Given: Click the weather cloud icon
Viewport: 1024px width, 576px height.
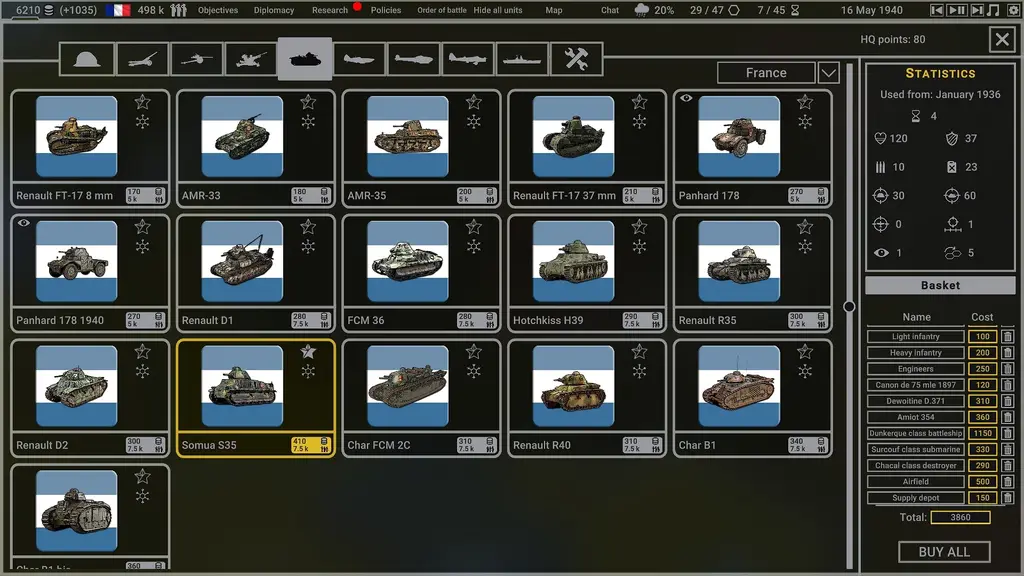Looking at the screenshot, I should click(x=641, y=10).
